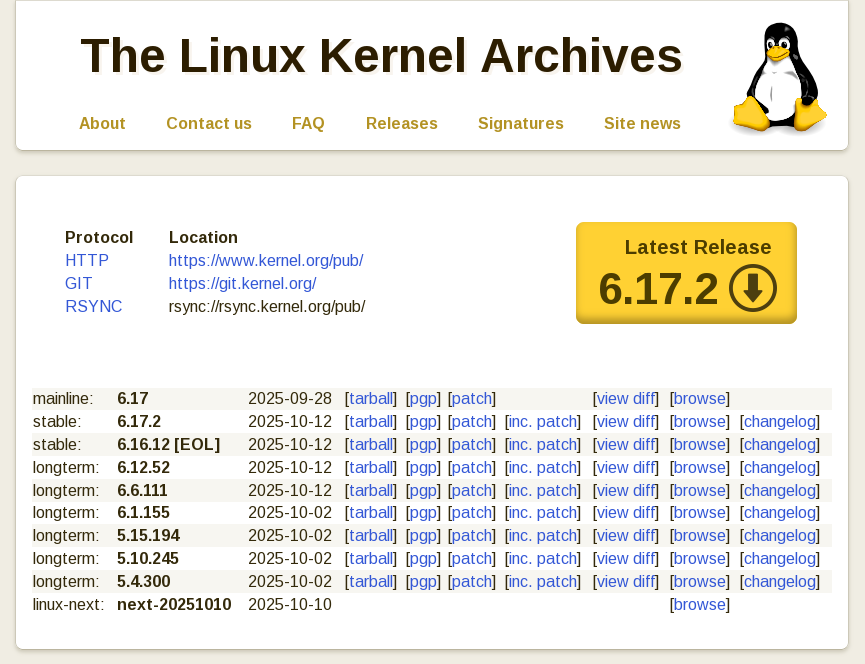View diff for 6.16.12 [EOL]
Image resolution: width=865 pixels, height=664 pixels.
(626, 445)
